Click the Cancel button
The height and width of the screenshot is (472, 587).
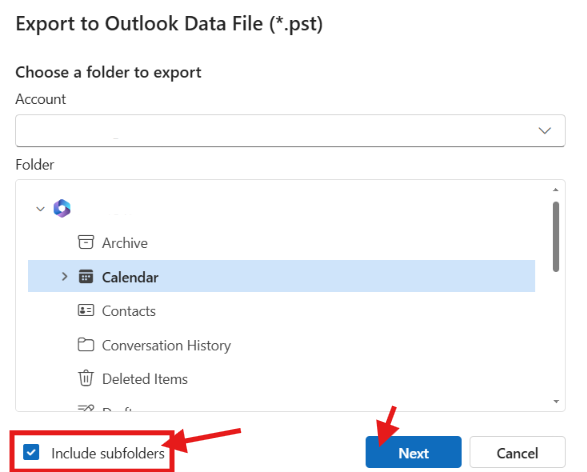[x=517, y=453]
